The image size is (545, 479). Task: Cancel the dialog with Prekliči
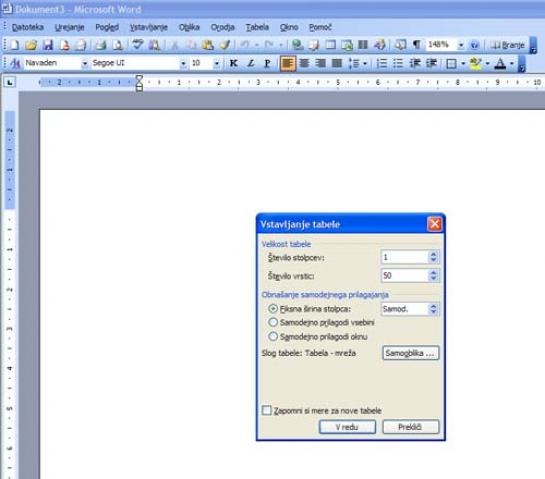410,427
